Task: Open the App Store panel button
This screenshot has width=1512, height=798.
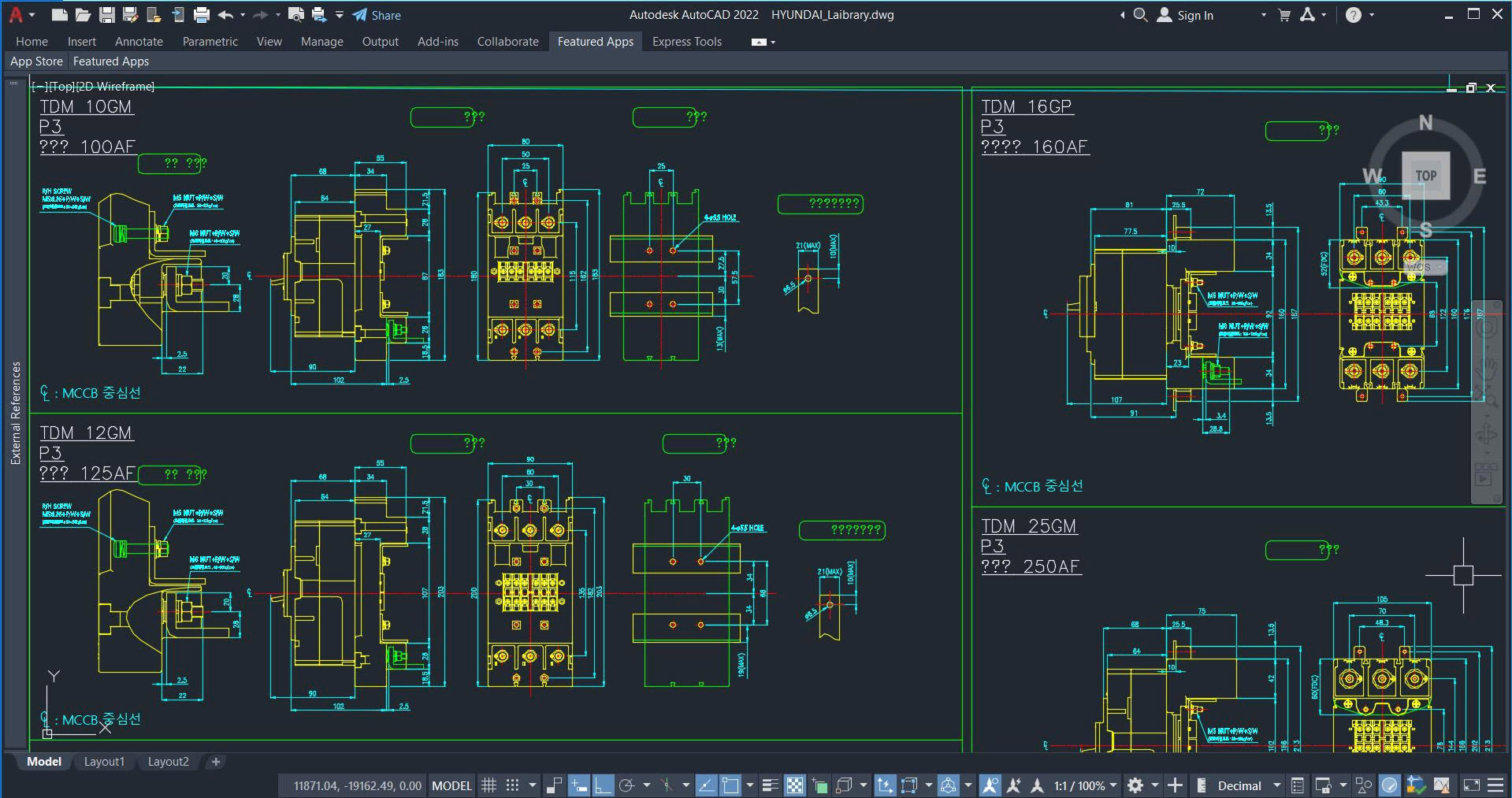Action: tap(36, 61)
